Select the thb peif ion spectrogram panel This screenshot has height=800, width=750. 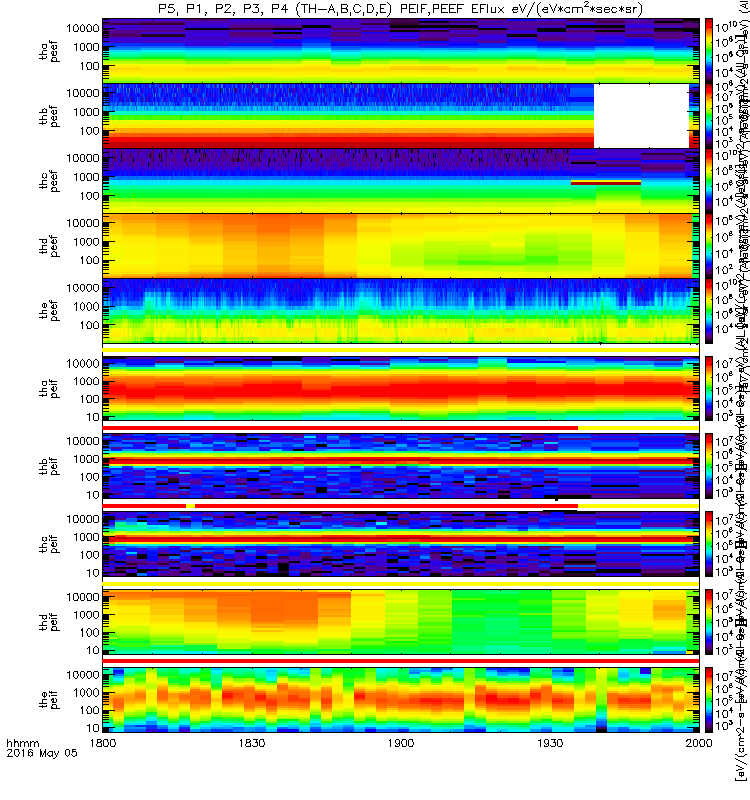point(401,466)
